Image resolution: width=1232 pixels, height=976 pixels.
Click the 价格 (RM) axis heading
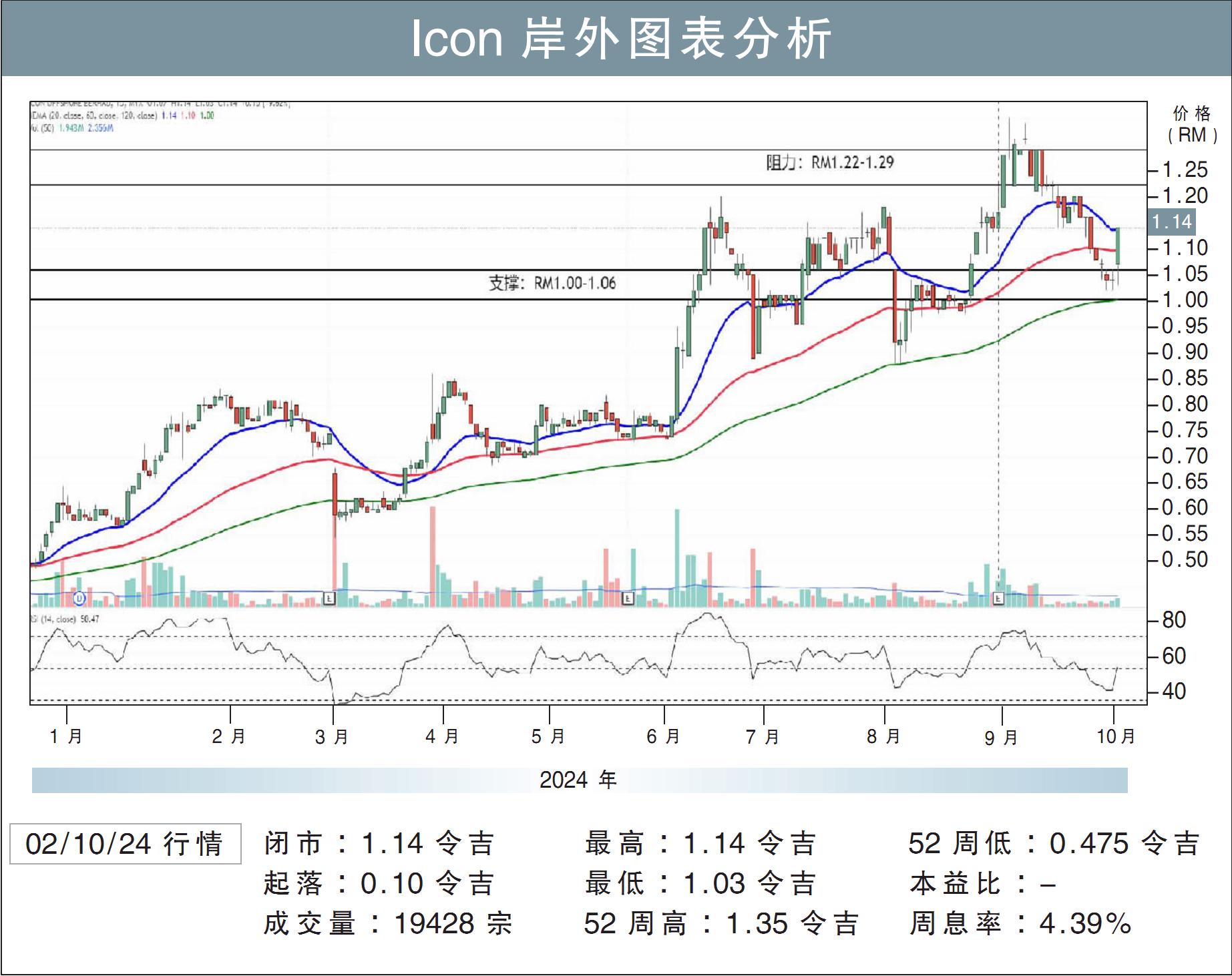(1192, 124)
